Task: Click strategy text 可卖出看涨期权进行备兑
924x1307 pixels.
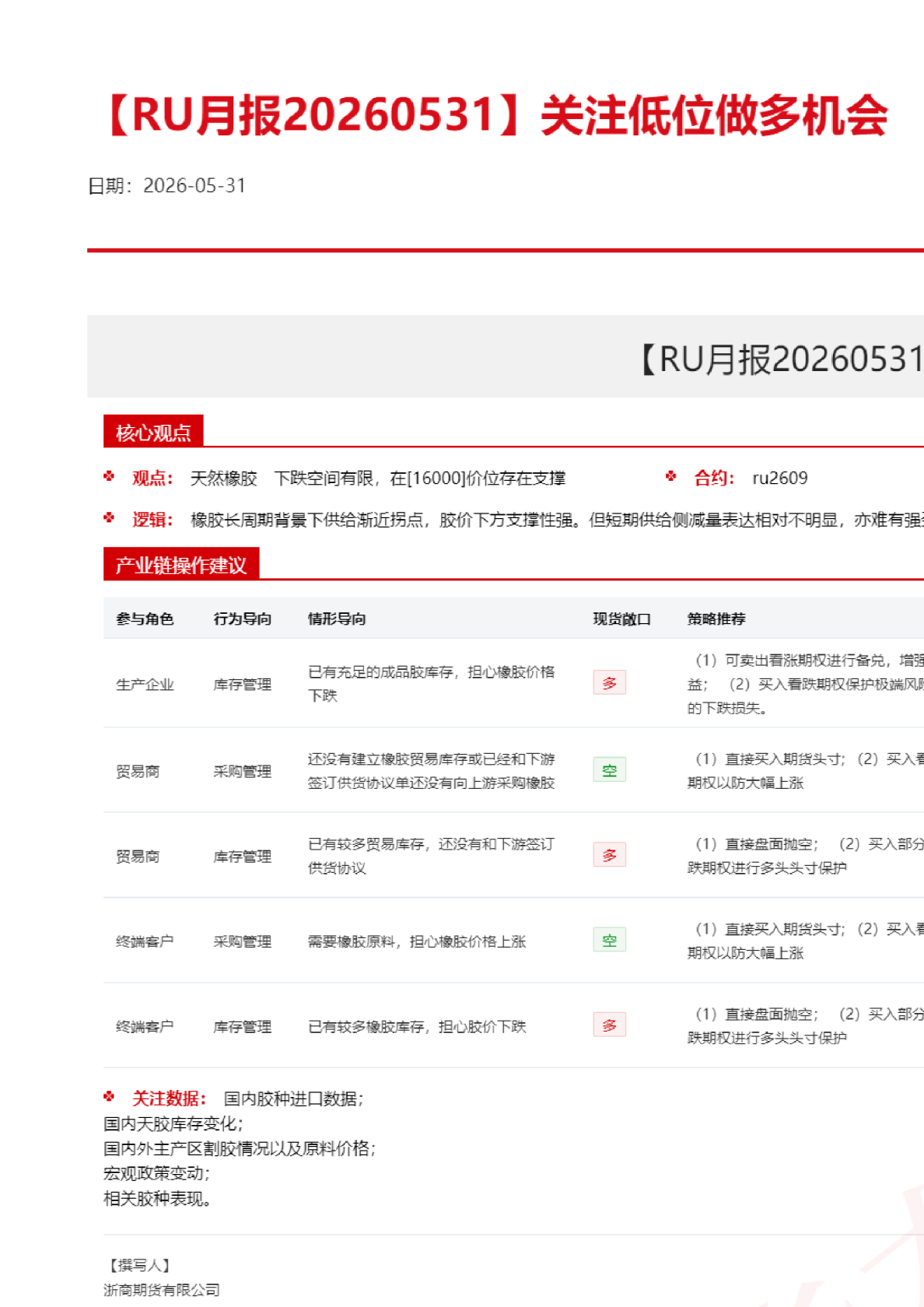Action: pos(804,660)
